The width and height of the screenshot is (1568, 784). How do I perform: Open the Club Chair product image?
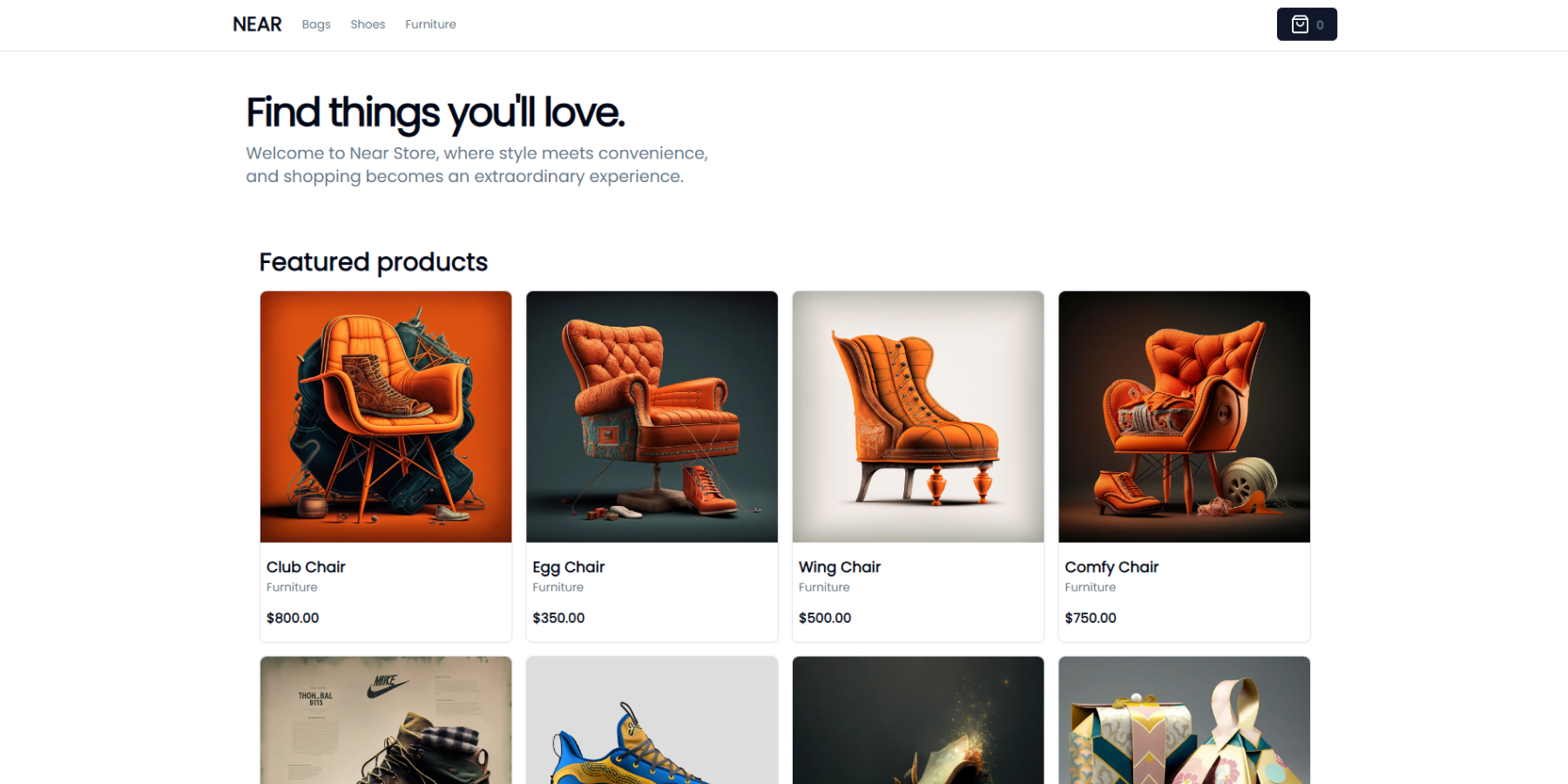click(x=386, y=416)
